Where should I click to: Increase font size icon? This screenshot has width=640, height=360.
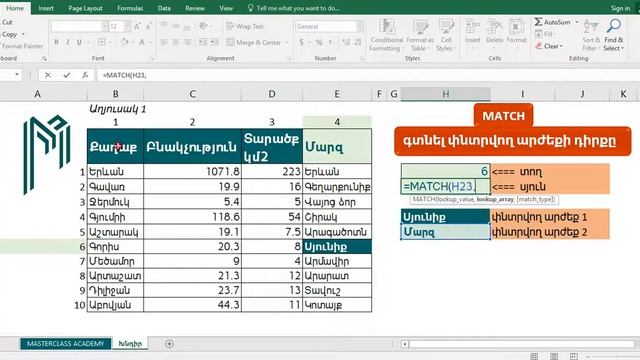coord(138,27)
